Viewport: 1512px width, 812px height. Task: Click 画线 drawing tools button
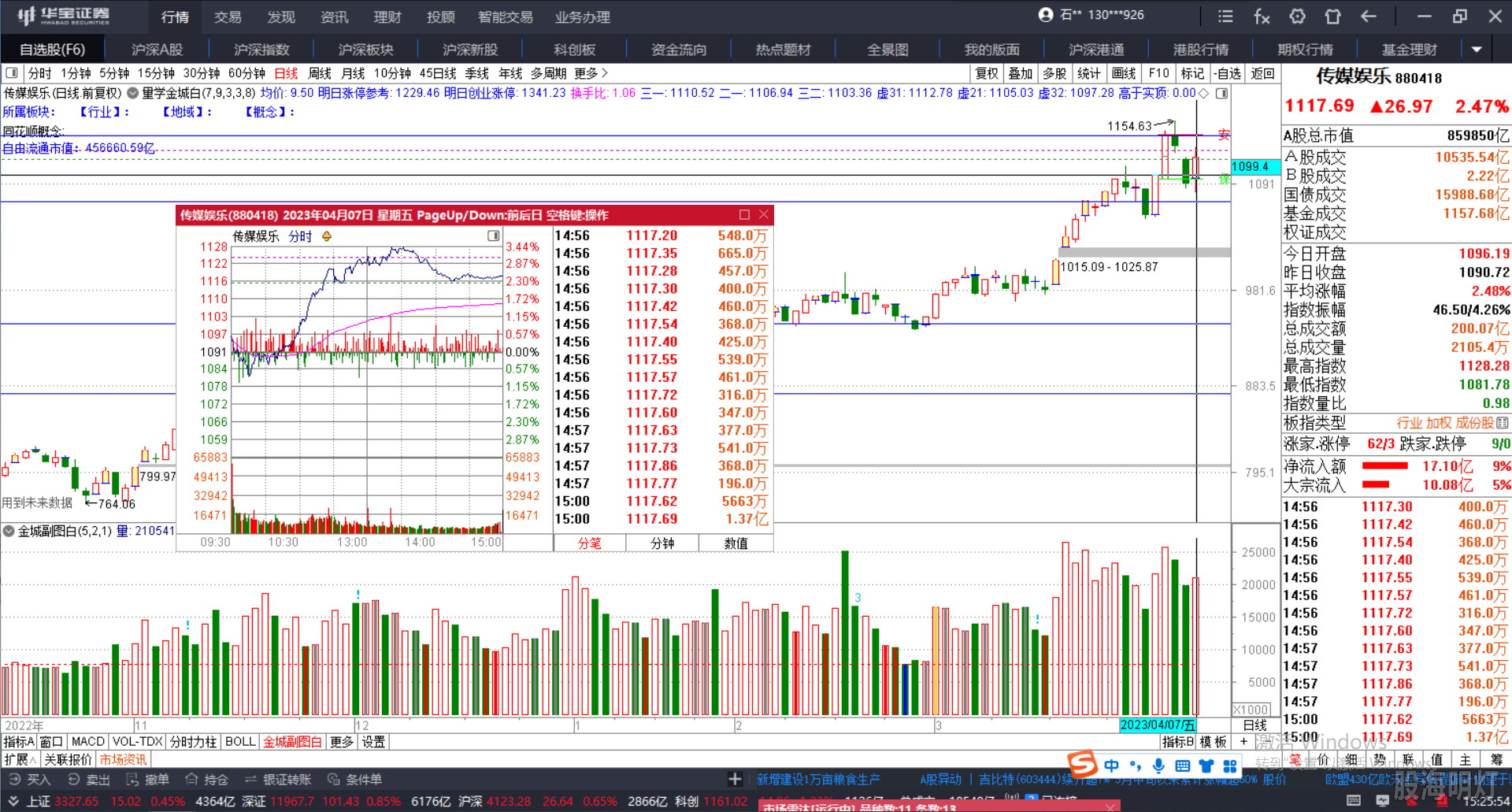[x=1124, y=73]
